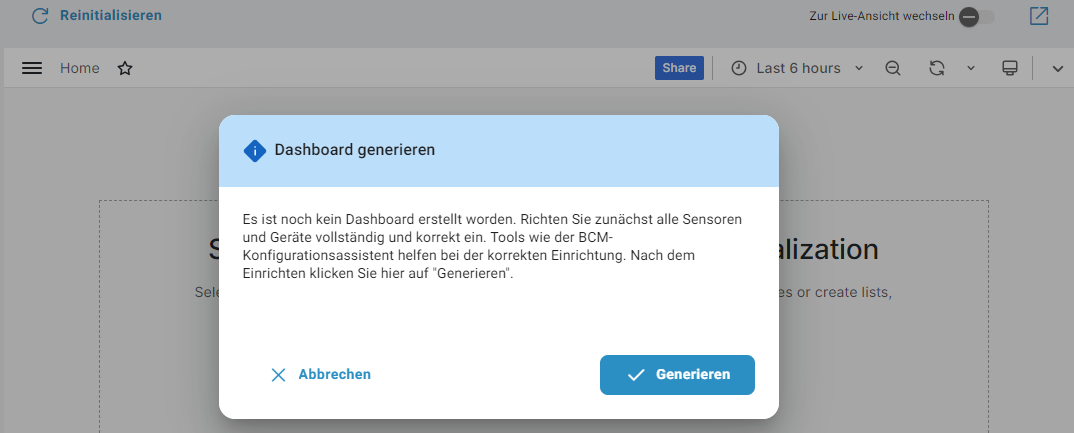Click the blue Share button

[x=679, y=68]
